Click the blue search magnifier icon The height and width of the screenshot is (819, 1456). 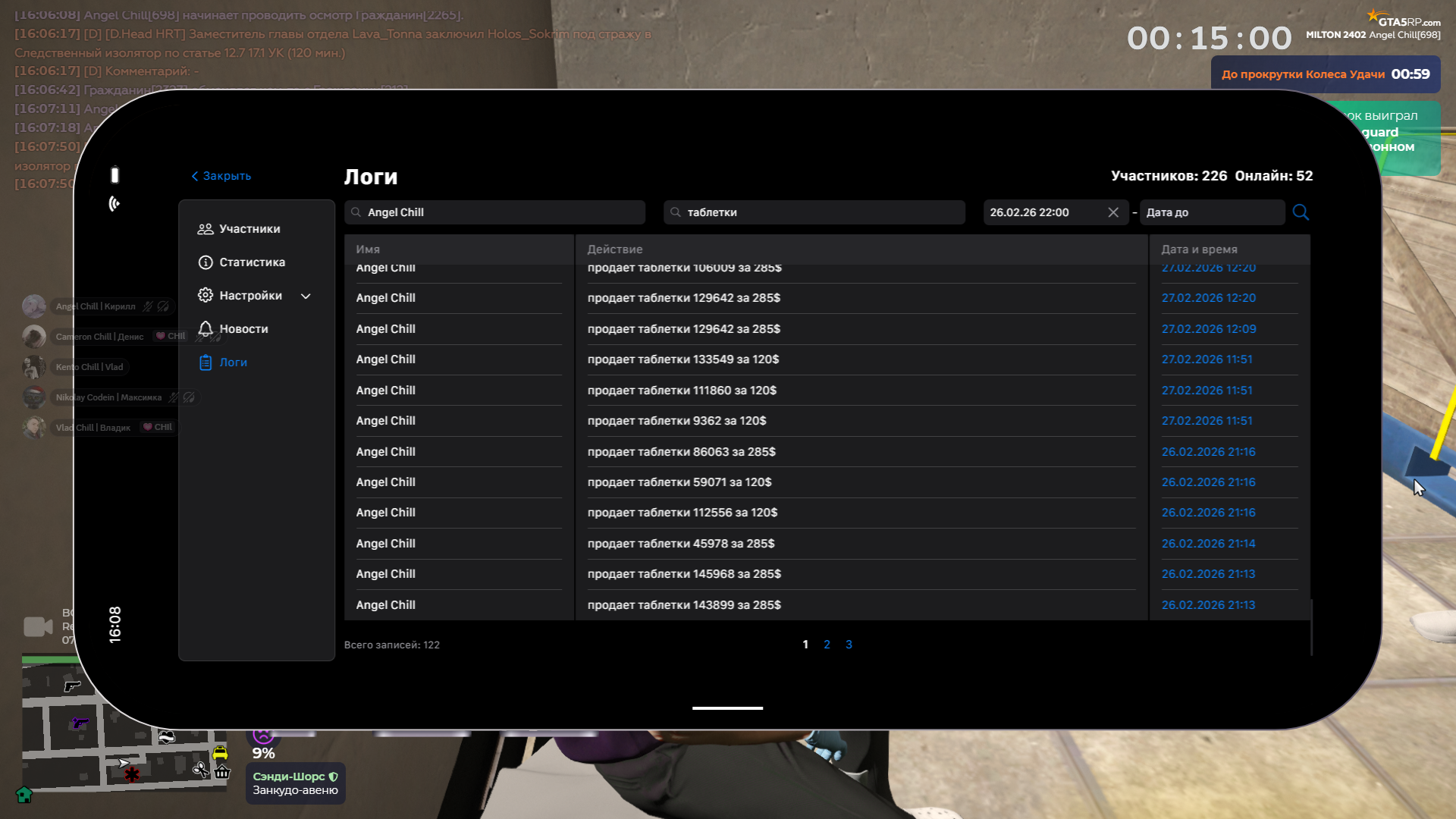[1301, 212]
